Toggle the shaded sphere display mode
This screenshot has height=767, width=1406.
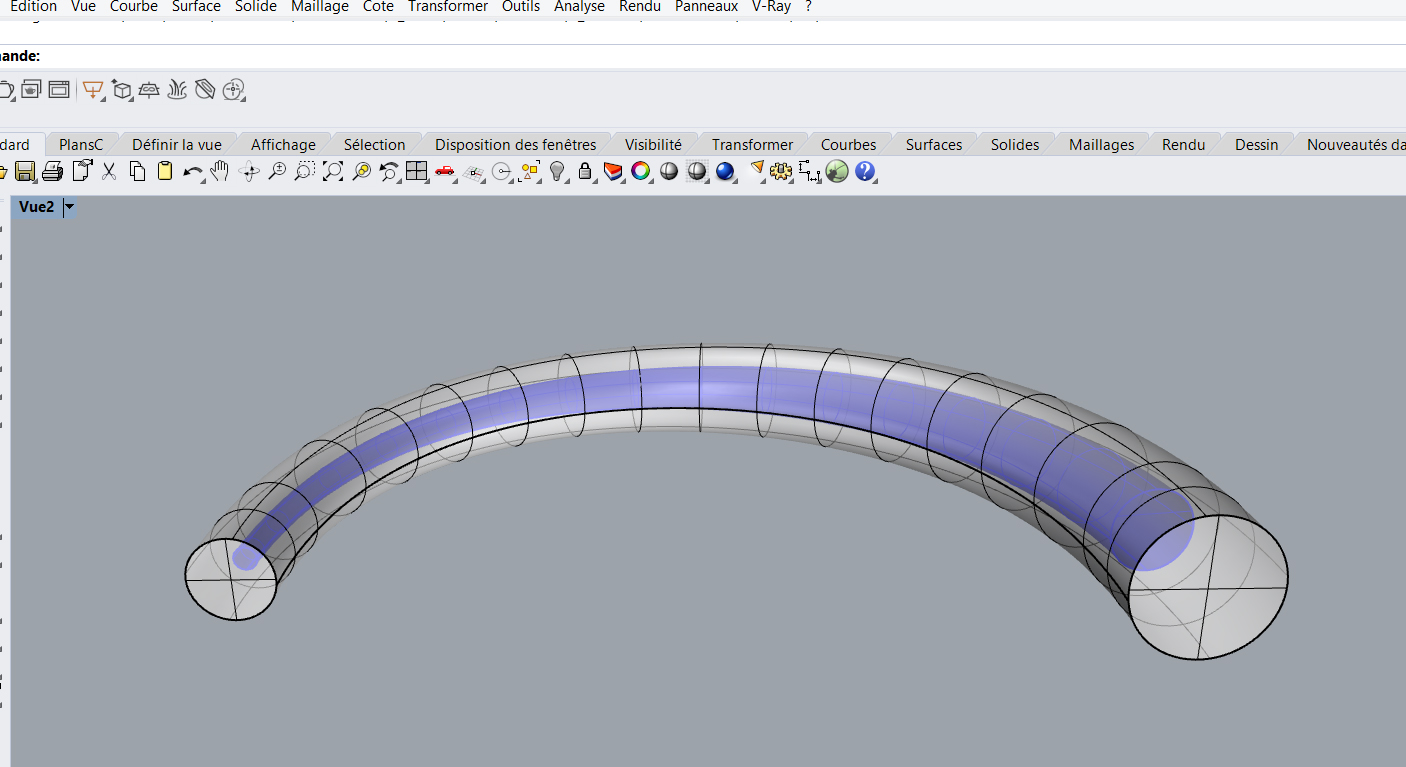669,172
